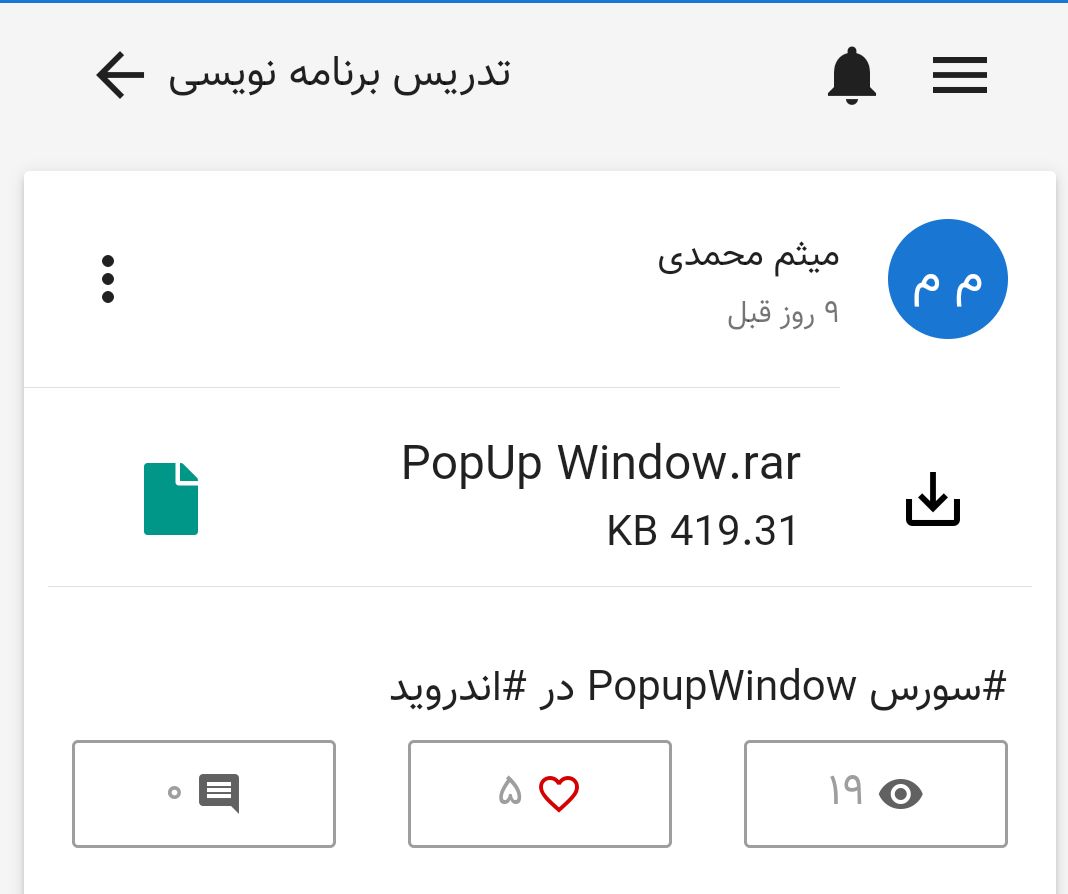Open author name میثم محمدی
This screenshot has width=1068, height=894.
(x=748, y=257)
